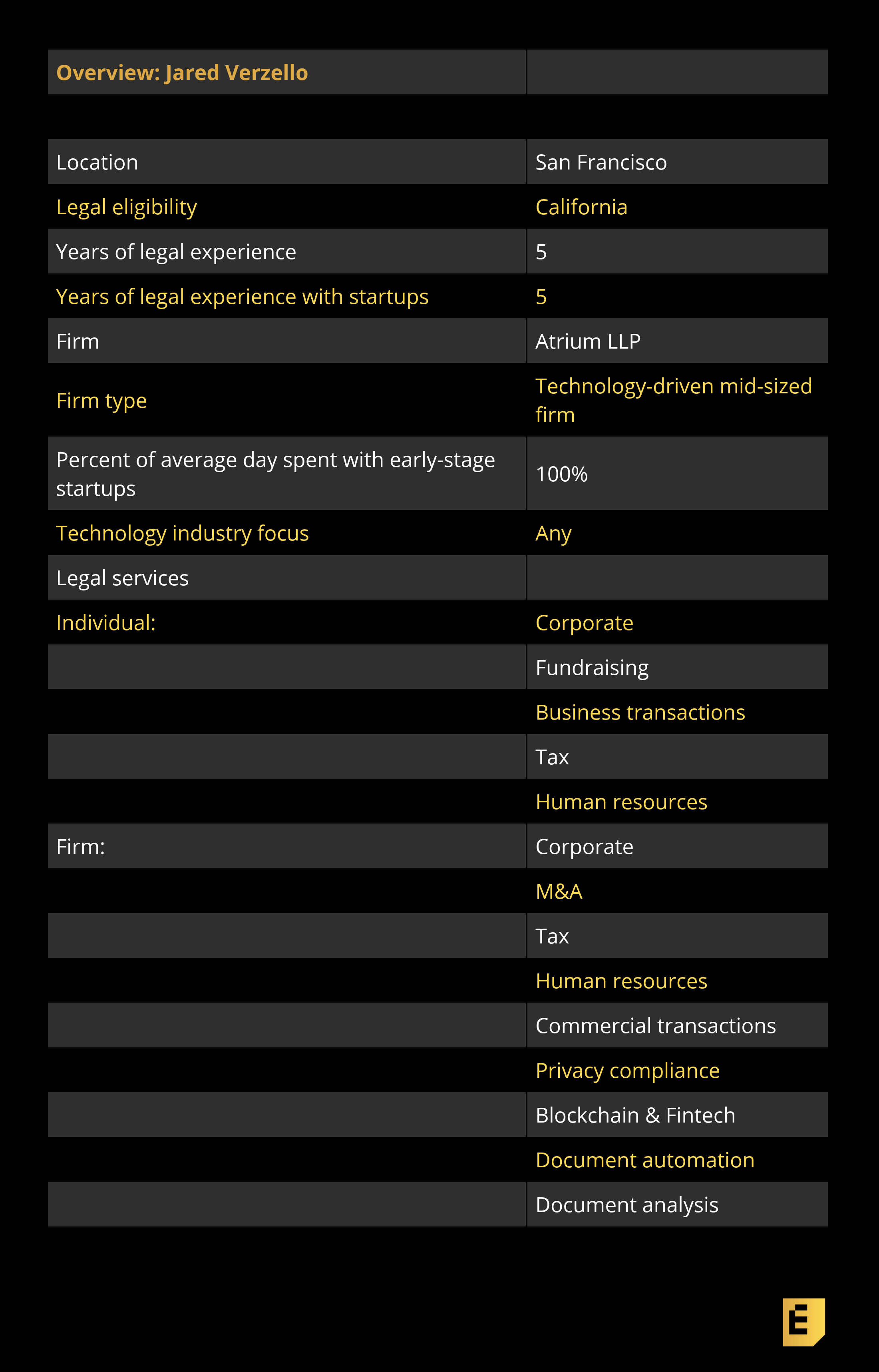Image resolution: width=879 pixels, height=1372 pixels.
Task: Click the Business transactions entry
Action: (x=640, y=712)
